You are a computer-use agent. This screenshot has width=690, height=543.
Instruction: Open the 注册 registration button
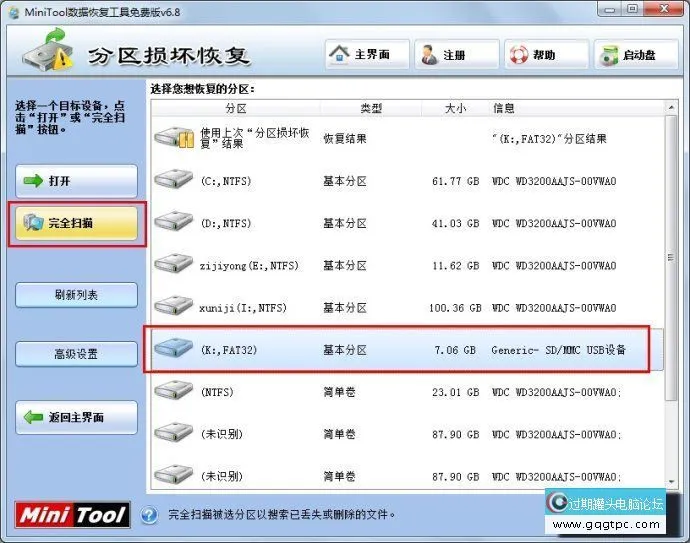pos(455,54)
